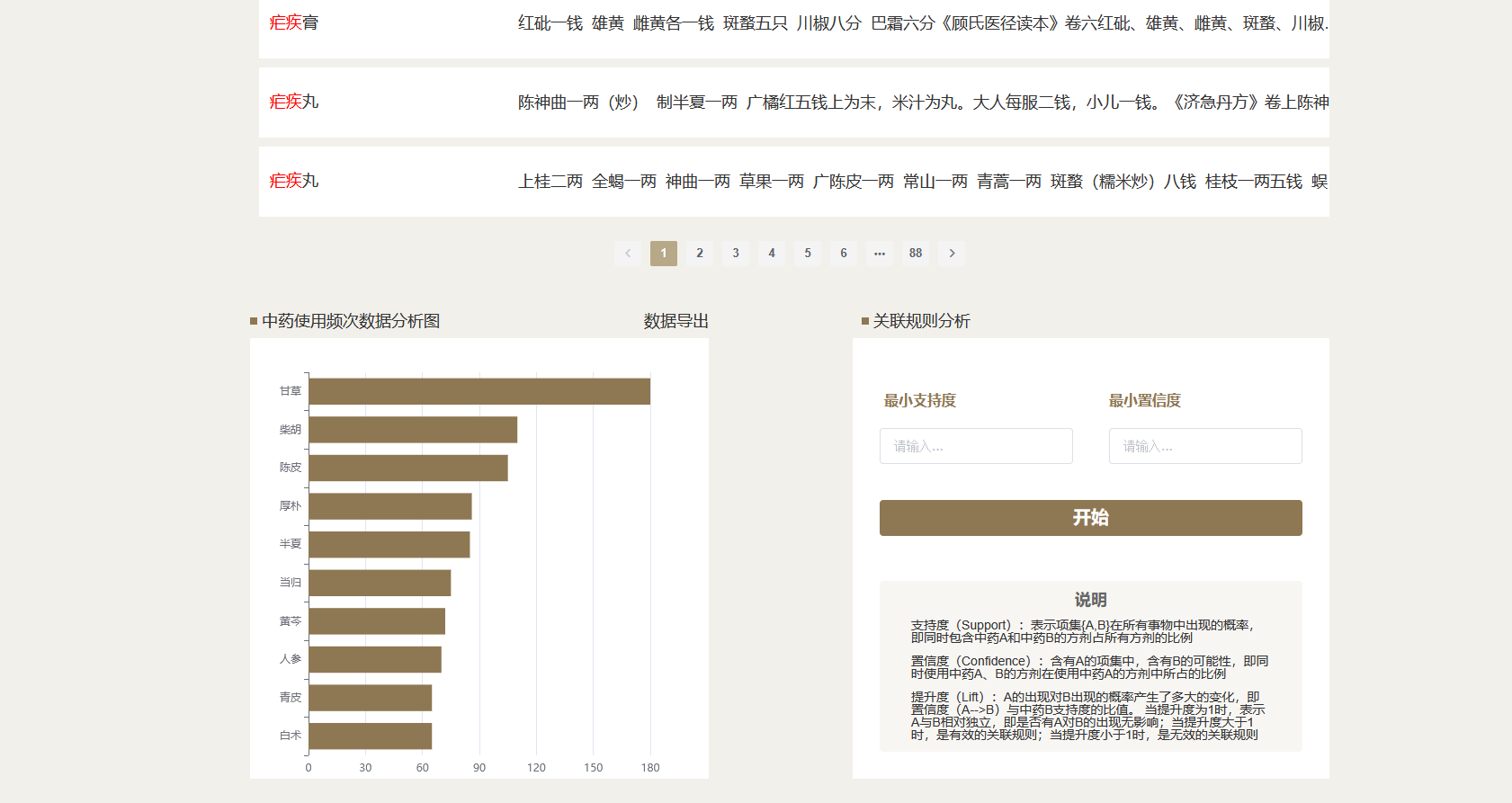
Task: Click 数据导出 to export data
Action: pos(675,321)
